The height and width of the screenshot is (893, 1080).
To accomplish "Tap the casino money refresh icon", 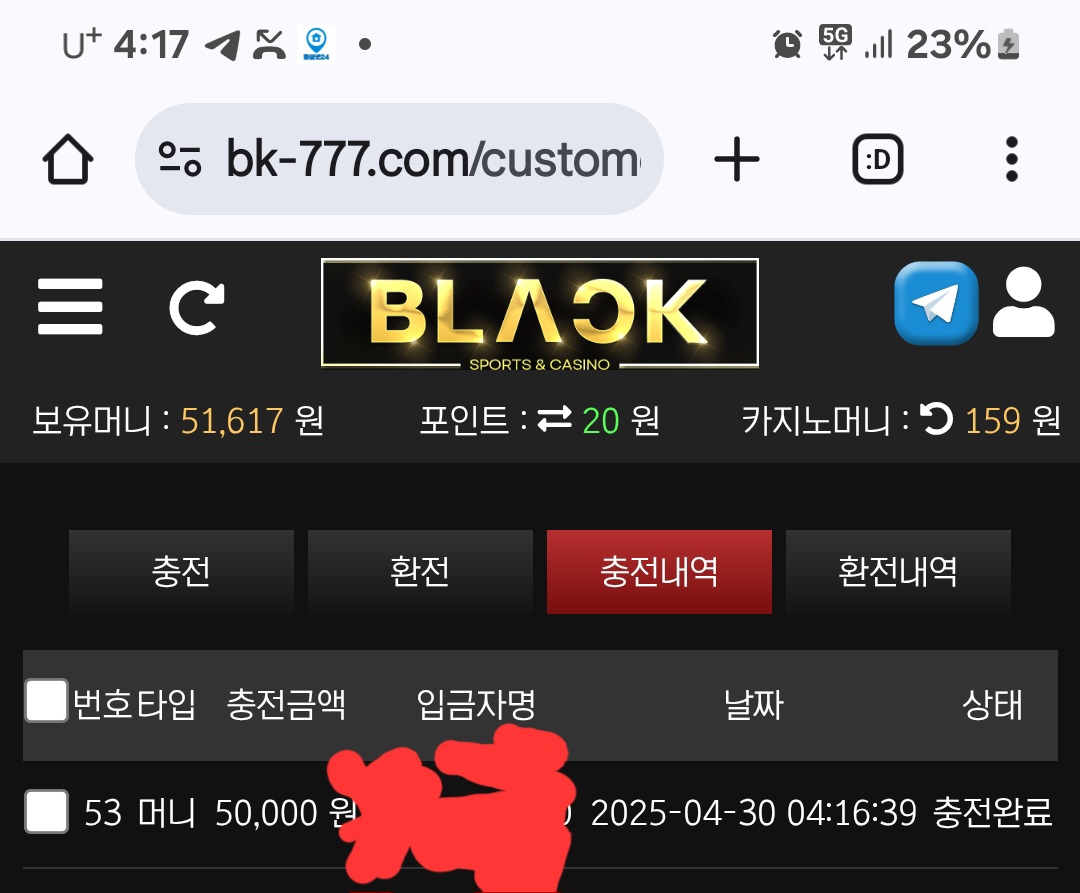I will coord(937,419).
